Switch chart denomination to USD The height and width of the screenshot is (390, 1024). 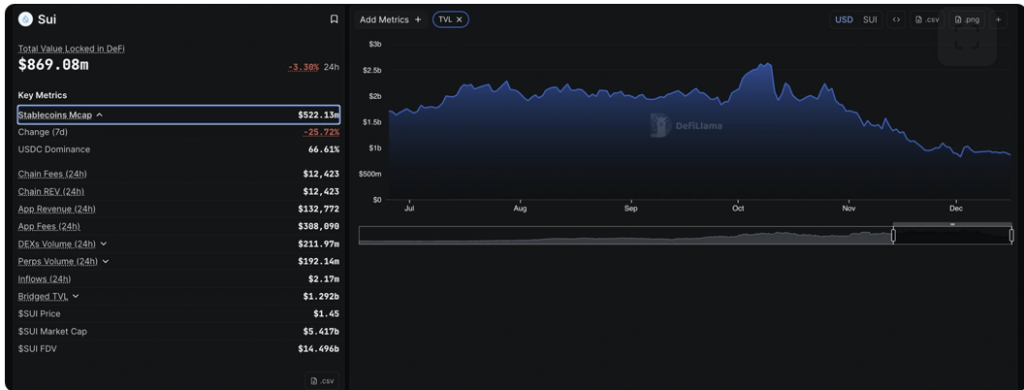click(x=844, y=20)
